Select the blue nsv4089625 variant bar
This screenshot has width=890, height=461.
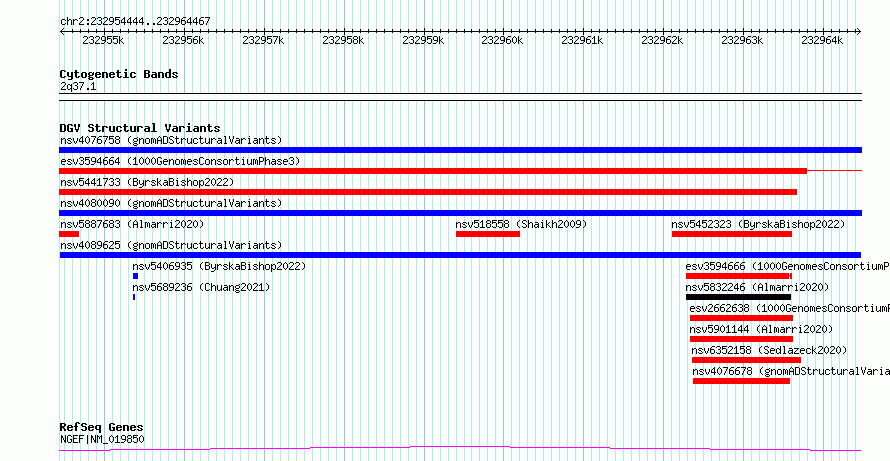(x=460, y=255)
